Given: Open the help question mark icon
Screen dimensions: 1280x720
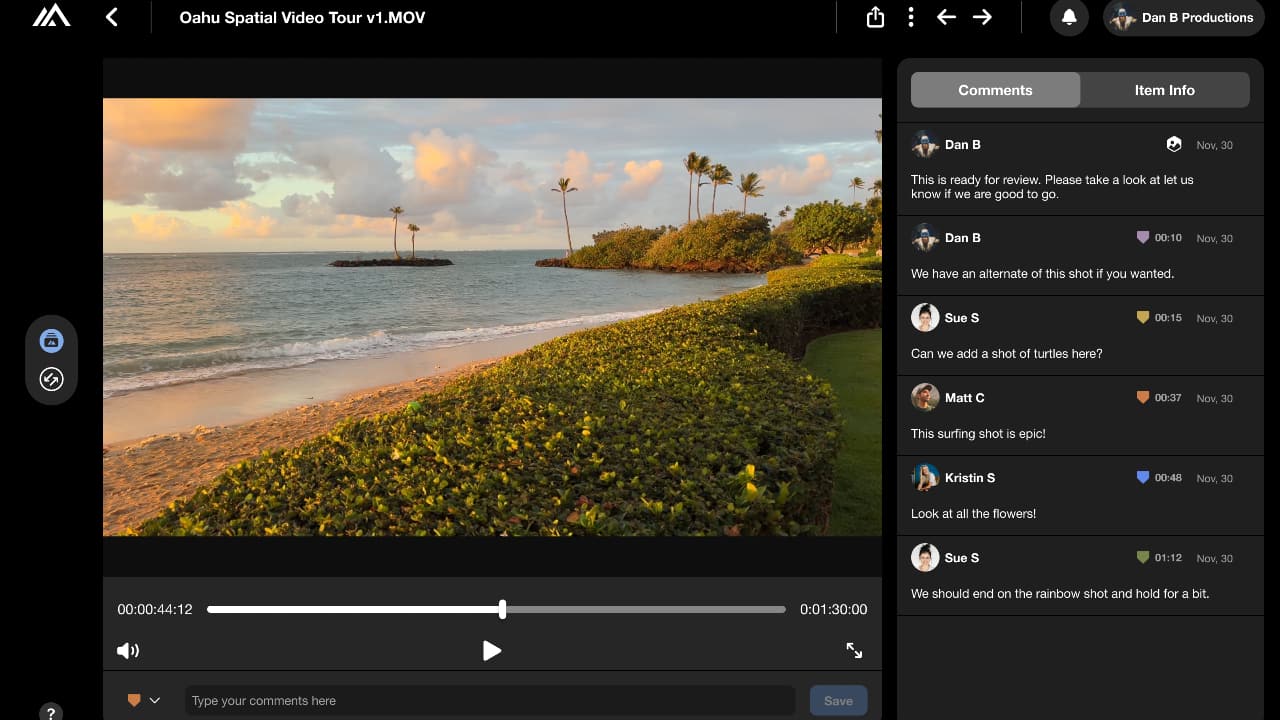Looking at the screenshot, I should (50, 712).
